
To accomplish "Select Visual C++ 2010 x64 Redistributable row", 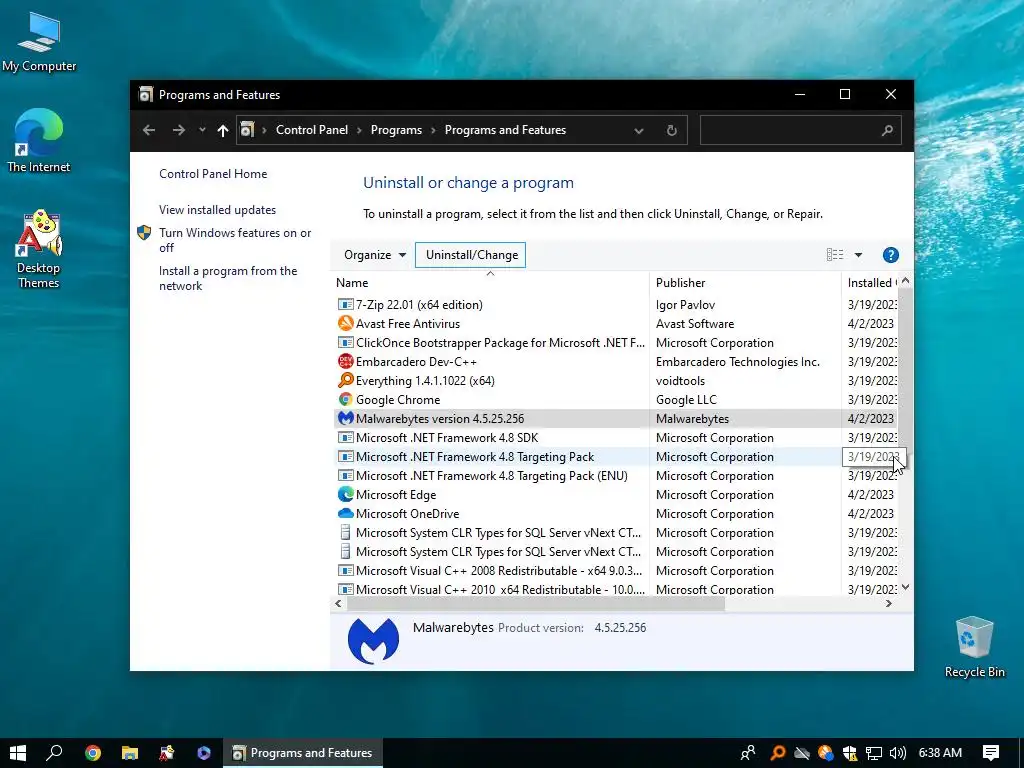I will pyautogui.click(x=615, y=589).
